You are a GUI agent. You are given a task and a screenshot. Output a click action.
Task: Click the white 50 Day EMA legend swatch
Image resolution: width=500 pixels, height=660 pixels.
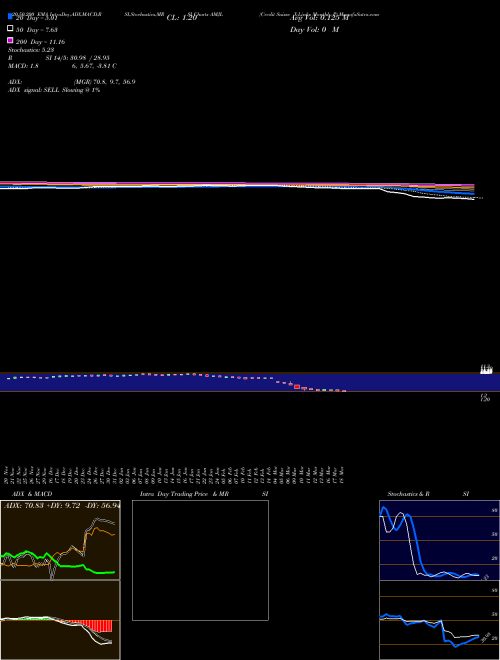point(10,29)
